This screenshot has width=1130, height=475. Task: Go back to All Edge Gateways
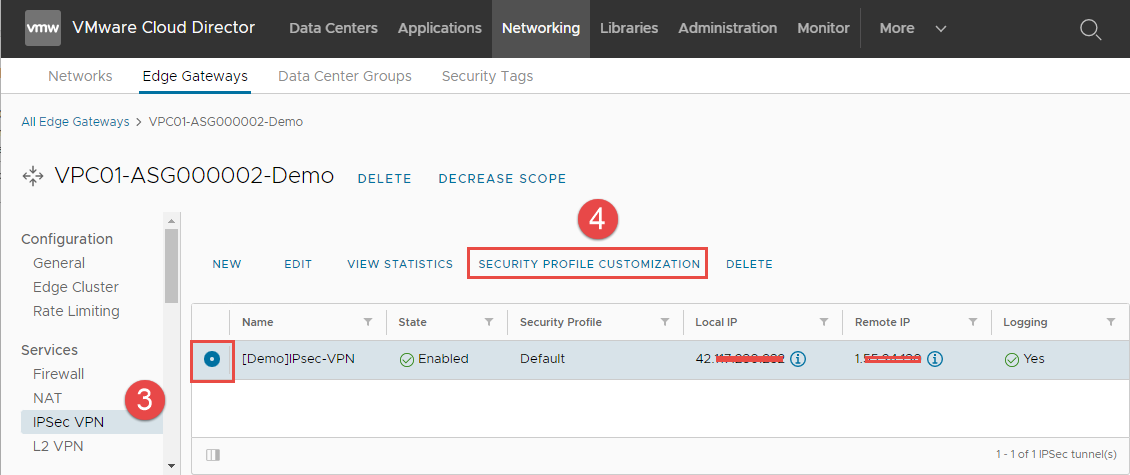pos(75,122)
